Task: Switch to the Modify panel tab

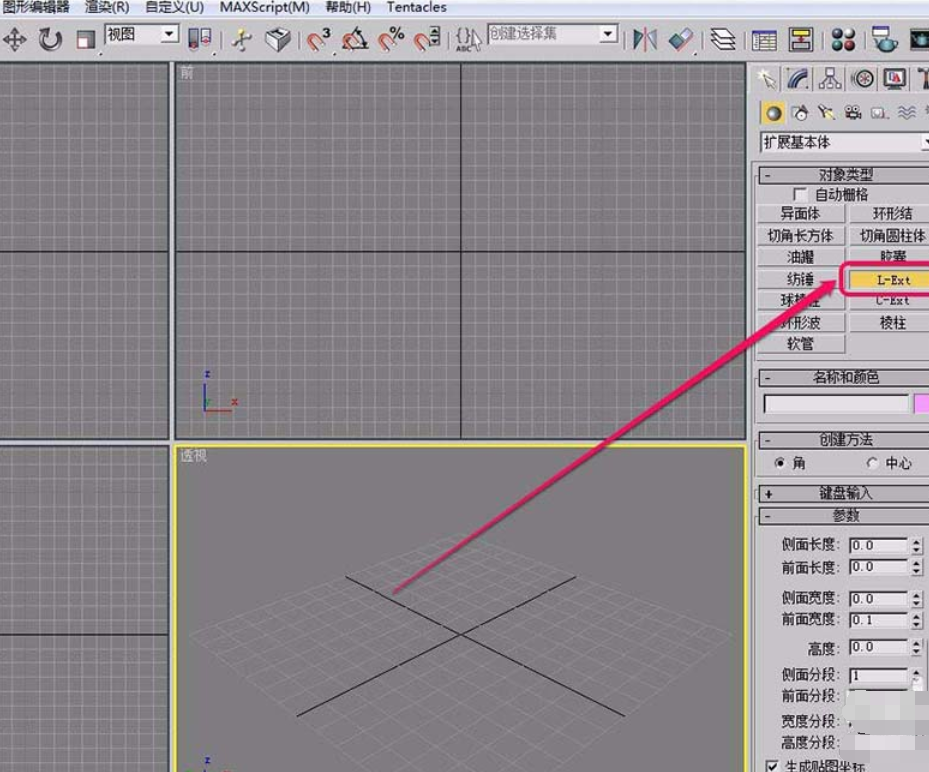Action: click(798, 79)
